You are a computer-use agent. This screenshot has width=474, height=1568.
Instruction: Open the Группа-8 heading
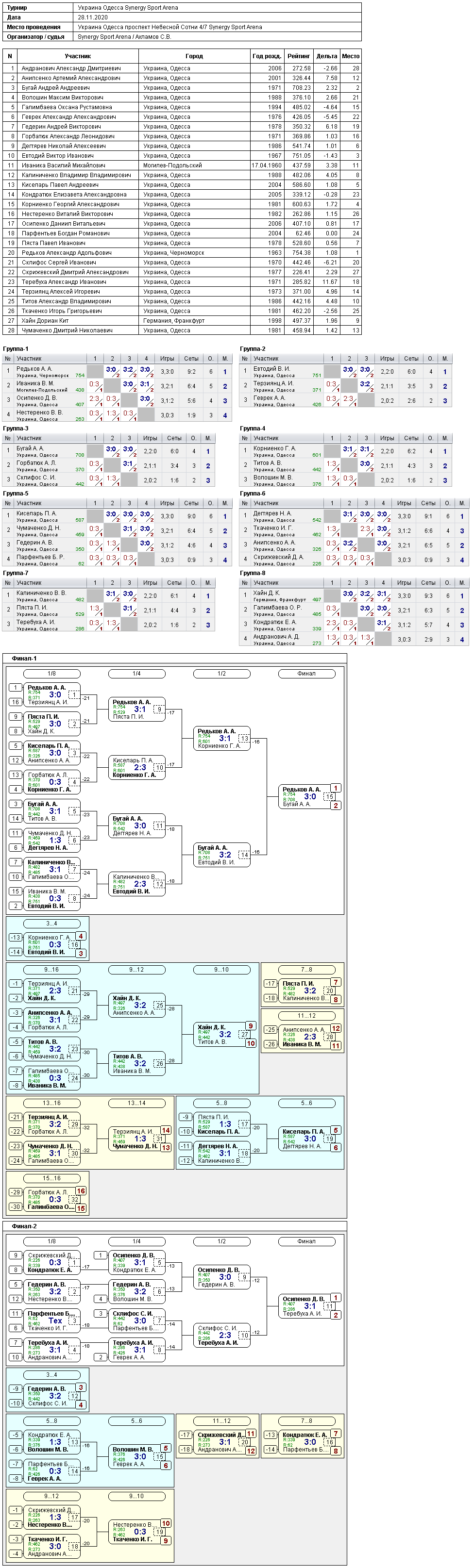point(253,573)
